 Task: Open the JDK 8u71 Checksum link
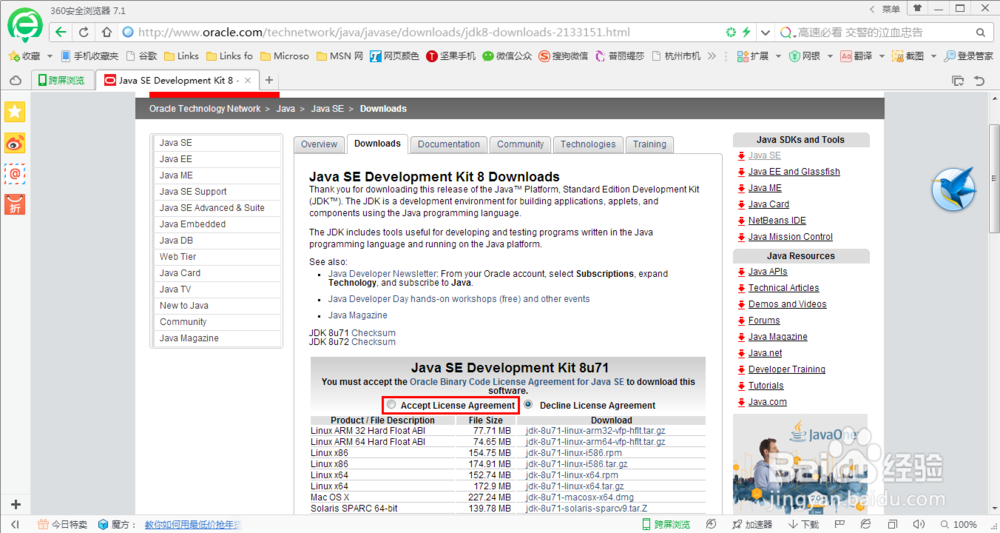[373, 333]
